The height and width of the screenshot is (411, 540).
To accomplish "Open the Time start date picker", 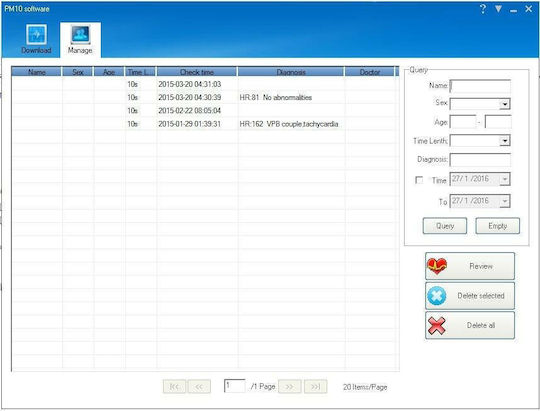I will click(505, 179).
